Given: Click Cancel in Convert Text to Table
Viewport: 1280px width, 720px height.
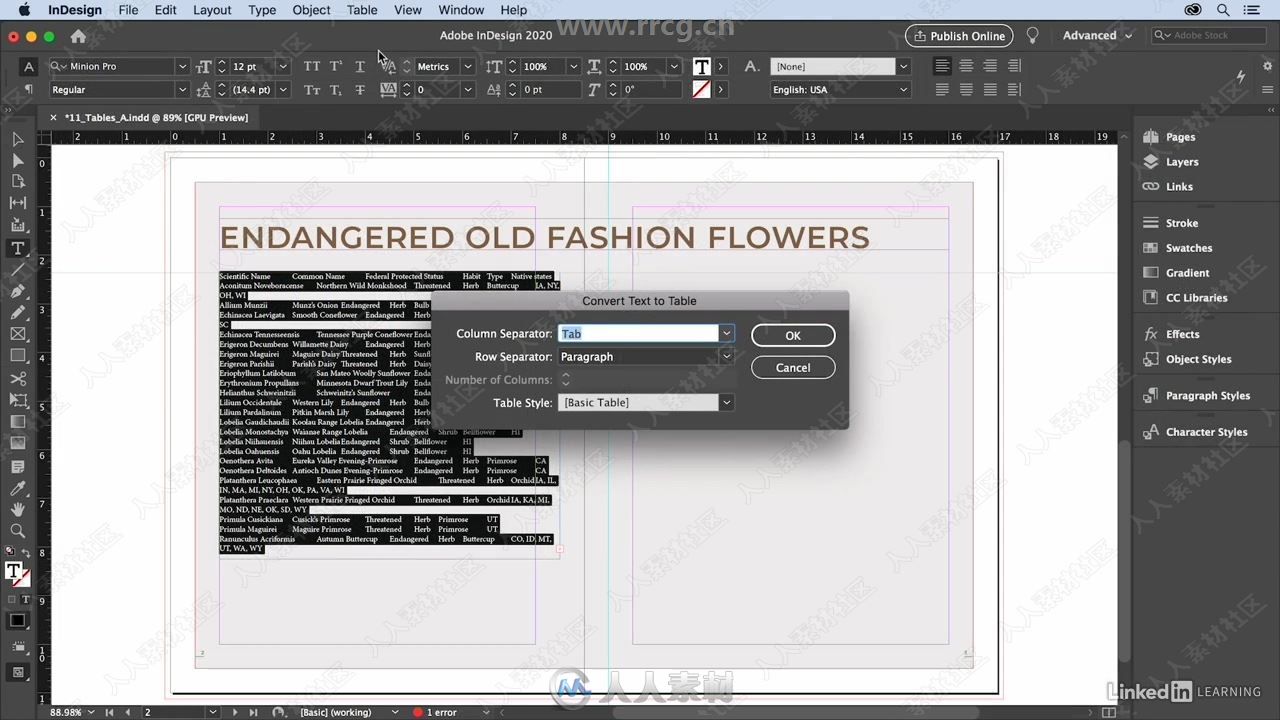Looking at the screenshot, I should pos(793,368).
